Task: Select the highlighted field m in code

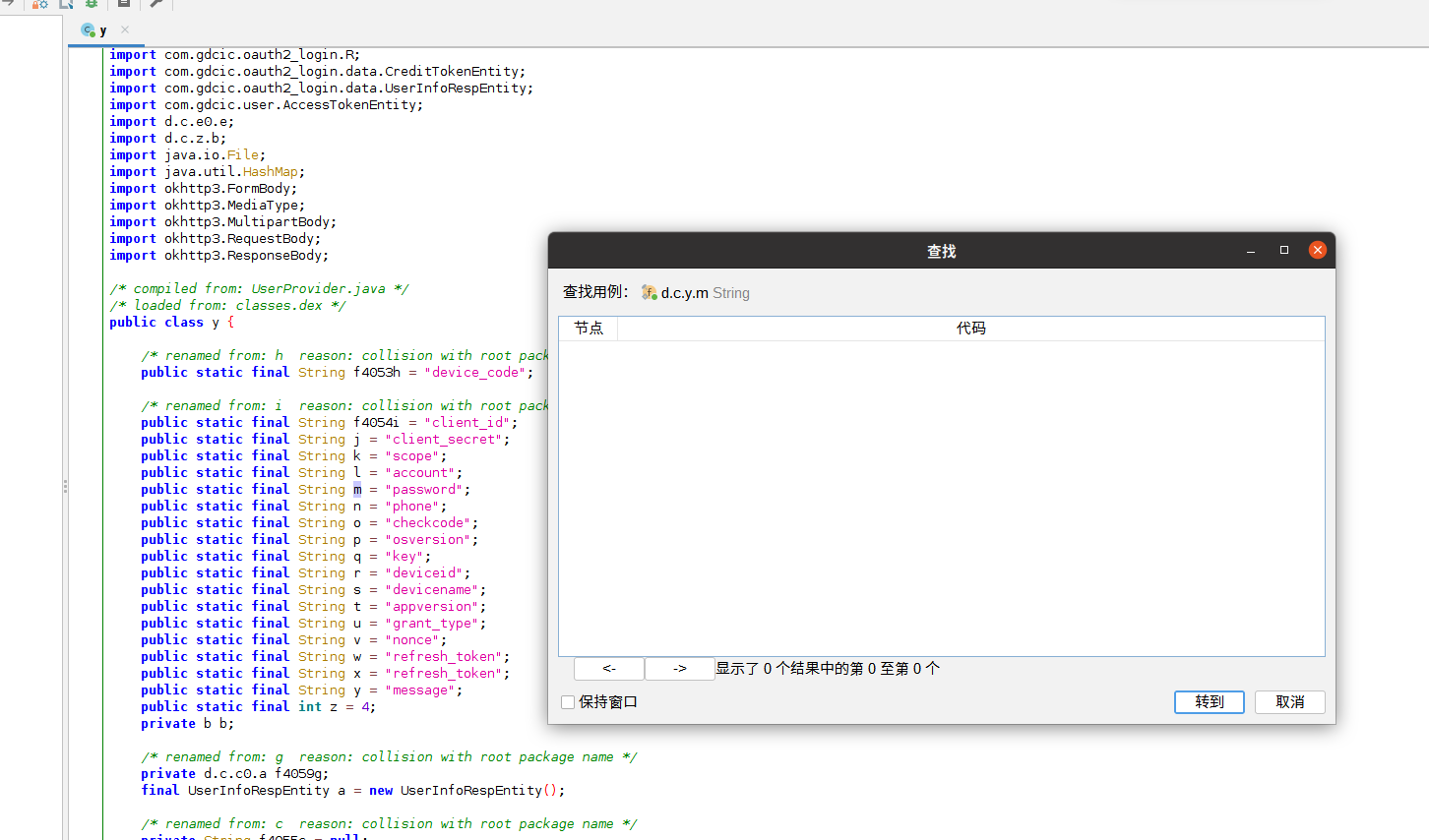Action: [358, 489]
